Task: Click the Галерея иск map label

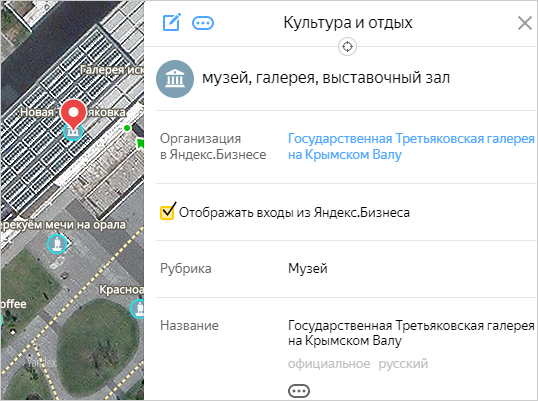Action: coord(112,70)
